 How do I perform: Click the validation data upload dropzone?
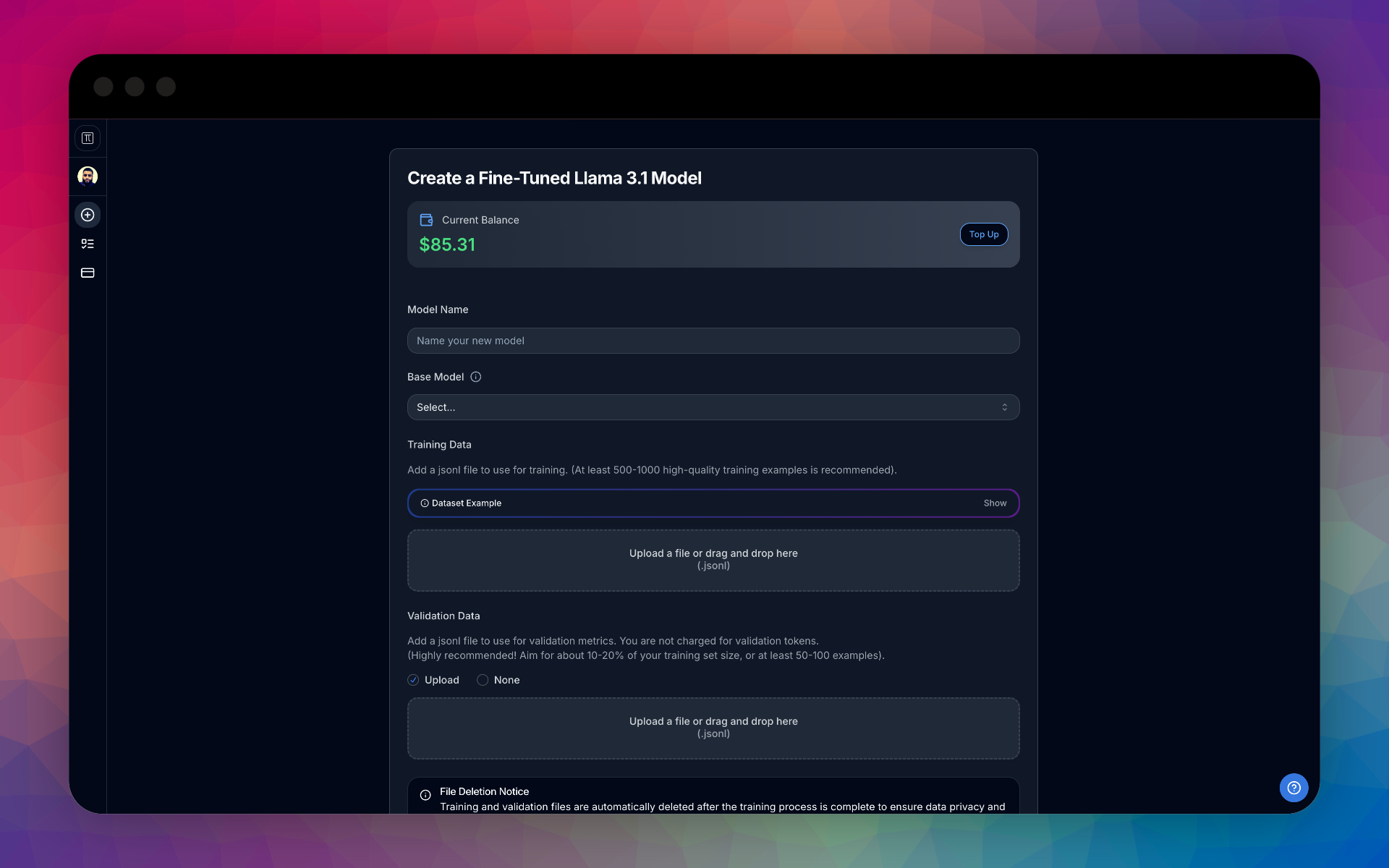tap(713, 728)
